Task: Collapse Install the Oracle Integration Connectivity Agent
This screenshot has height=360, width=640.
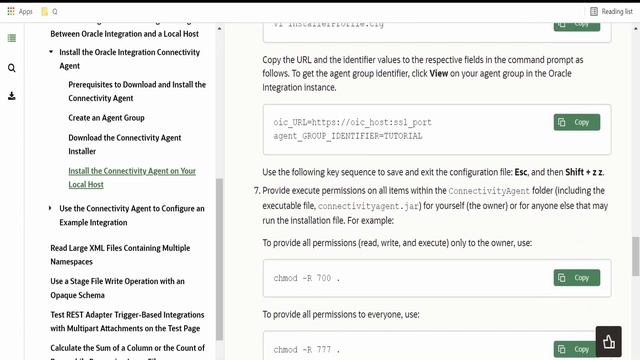Action: (x=51, y=52)
